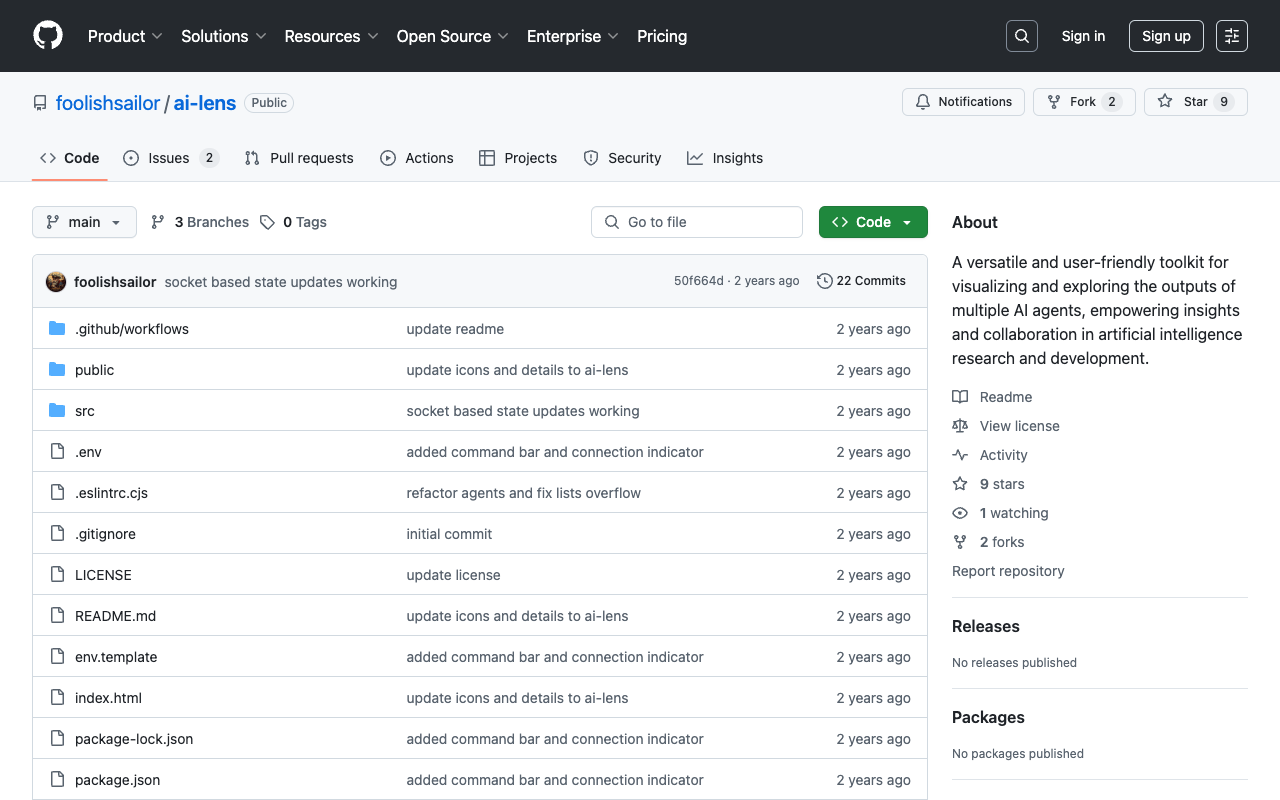Open the 'update license' commit message
Image resolution: width=1280 pixels, height=800 pixels.
[453, 575]
